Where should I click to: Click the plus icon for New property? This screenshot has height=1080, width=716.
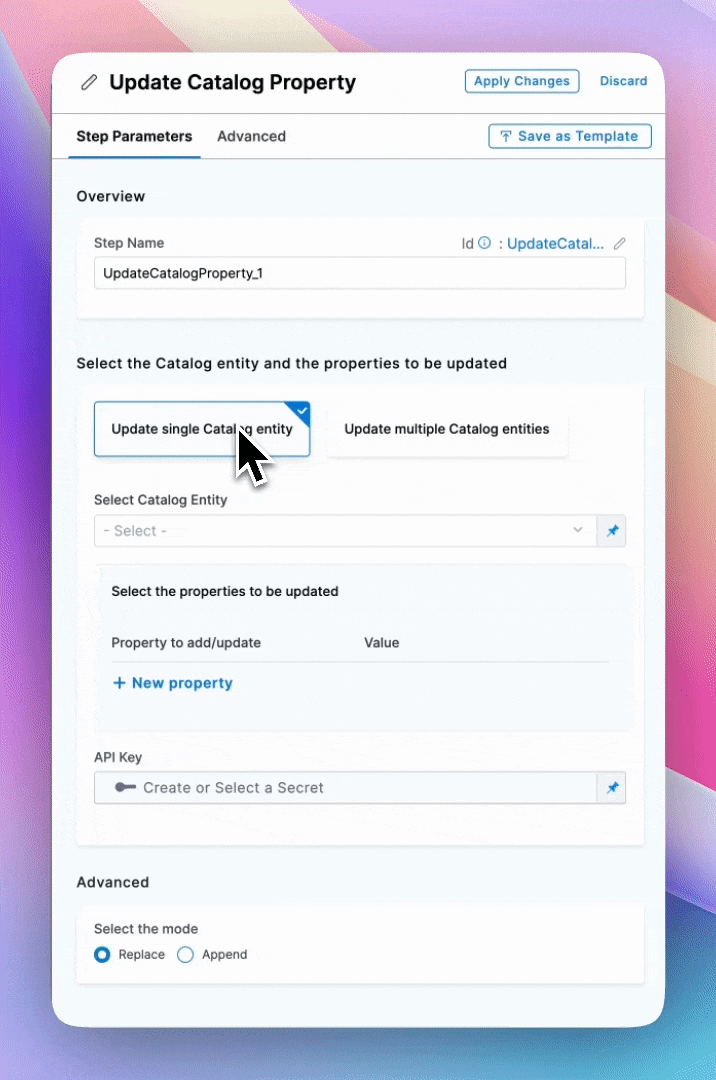(x=119, y=683)
